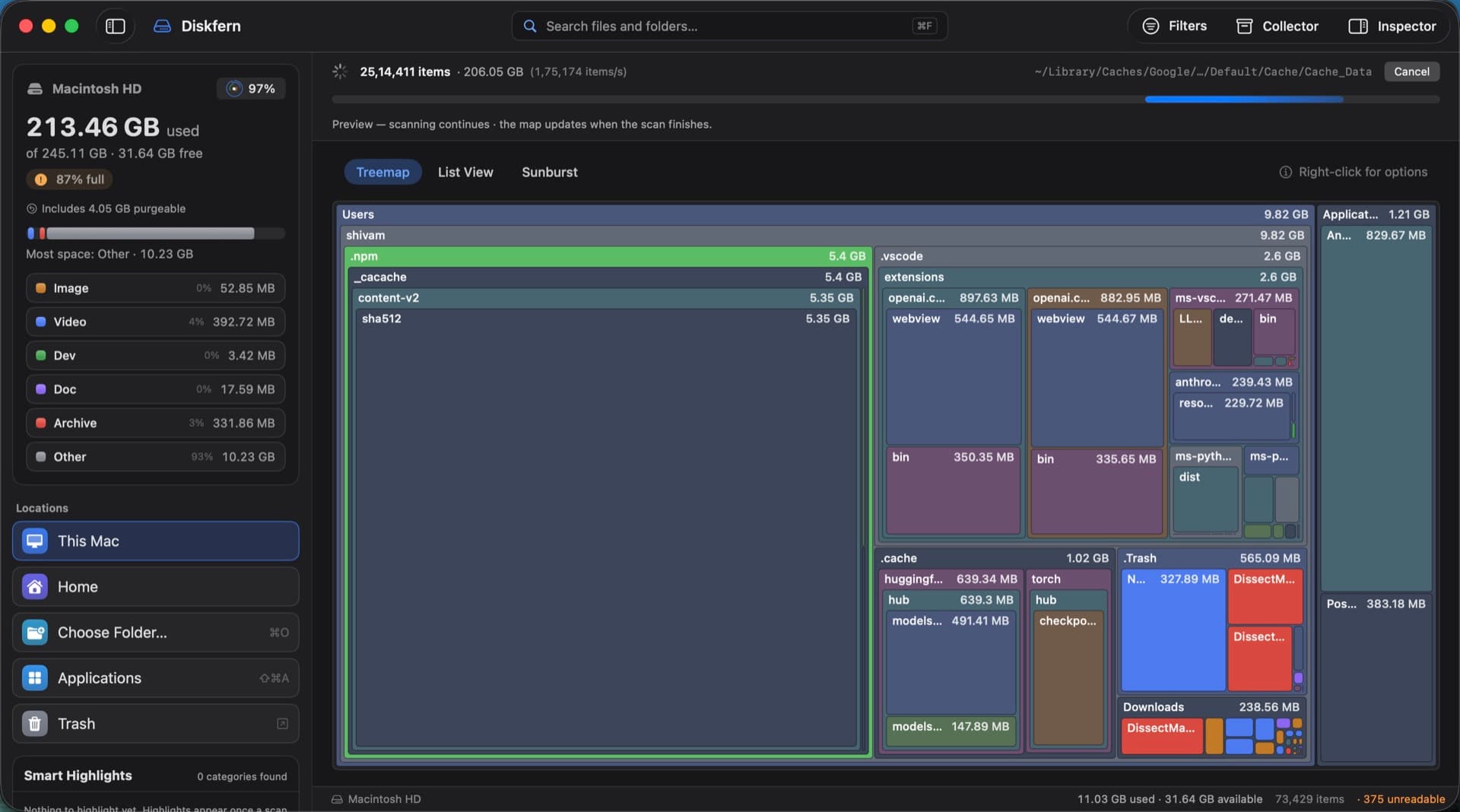Focus the Search files and folders field
This screenshot has height=812, width=1460.
click(729, 26)
